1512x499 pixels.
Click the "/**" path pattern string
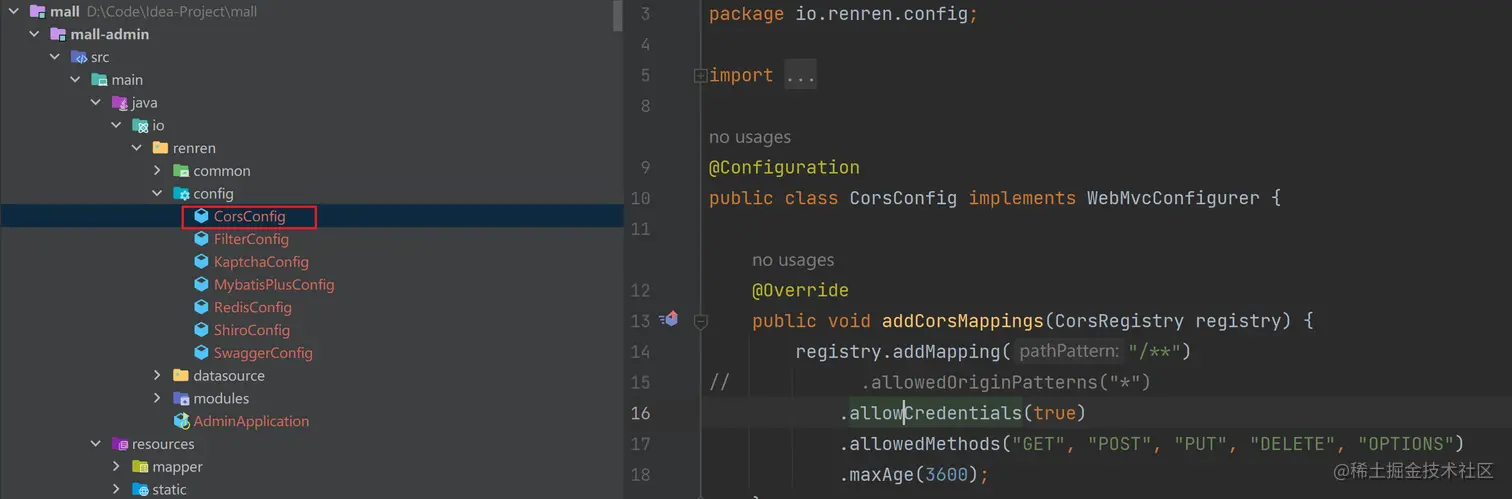1155,352
